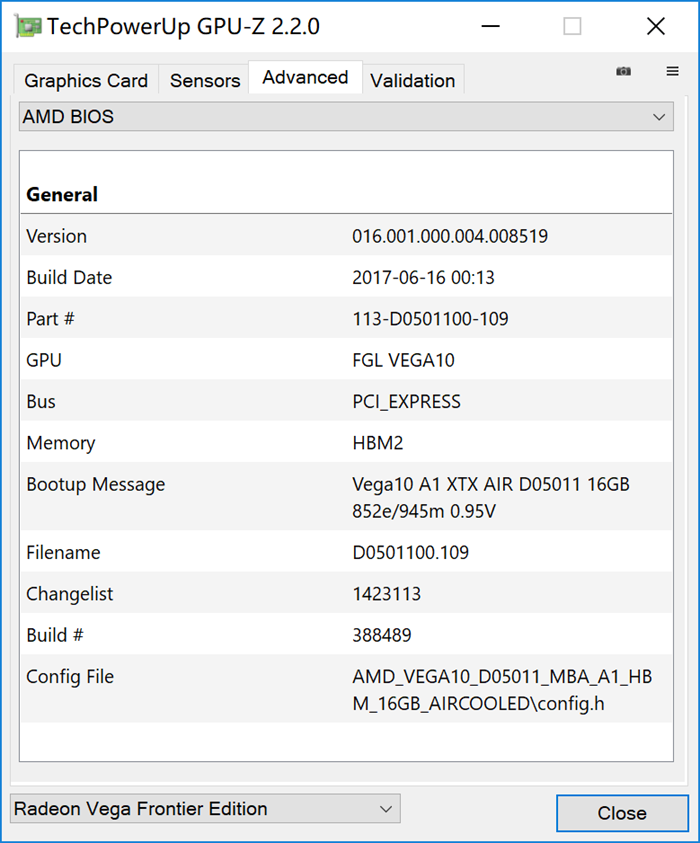Screen dimensions: 700x843
Task: Click the GPU-Z app icon in the title bar
Action: click(x=28, y=26)
